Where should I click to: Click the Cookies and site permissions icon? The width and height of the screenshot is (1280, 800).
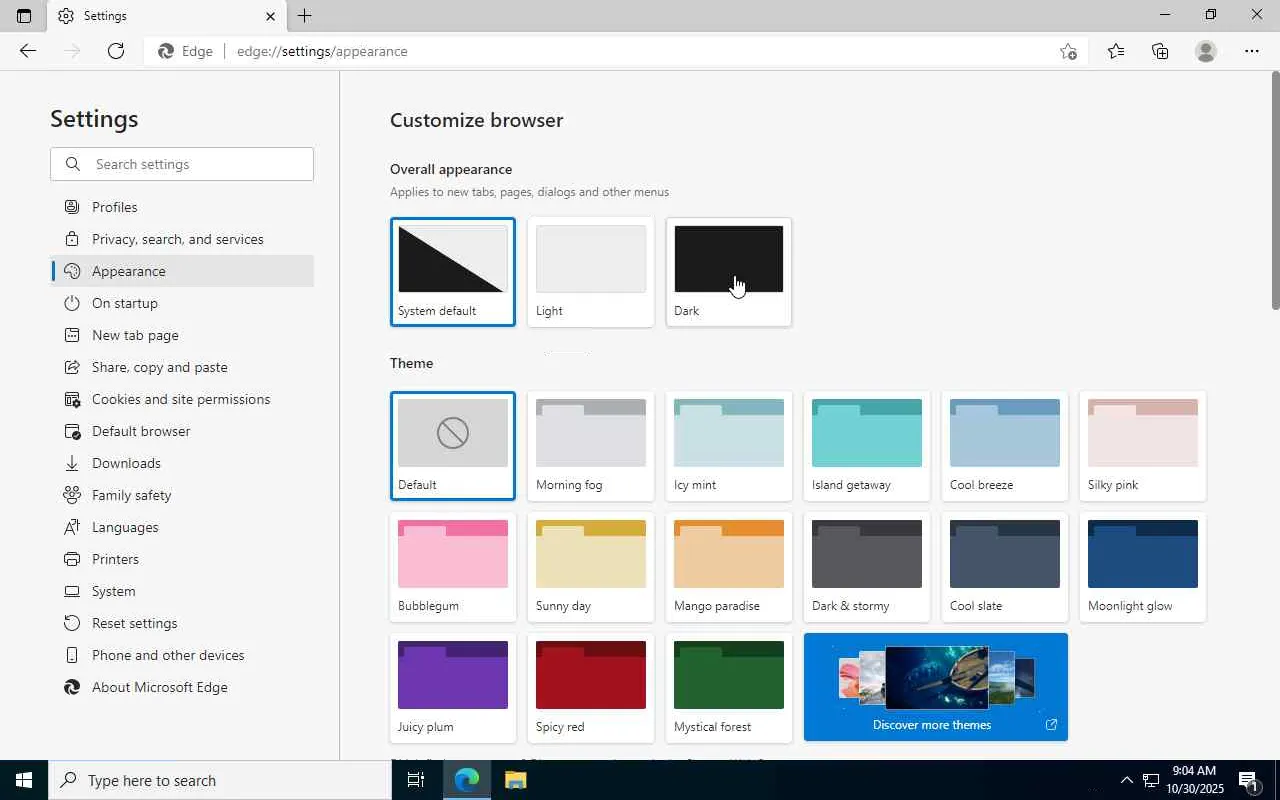[x=72, y=399]
